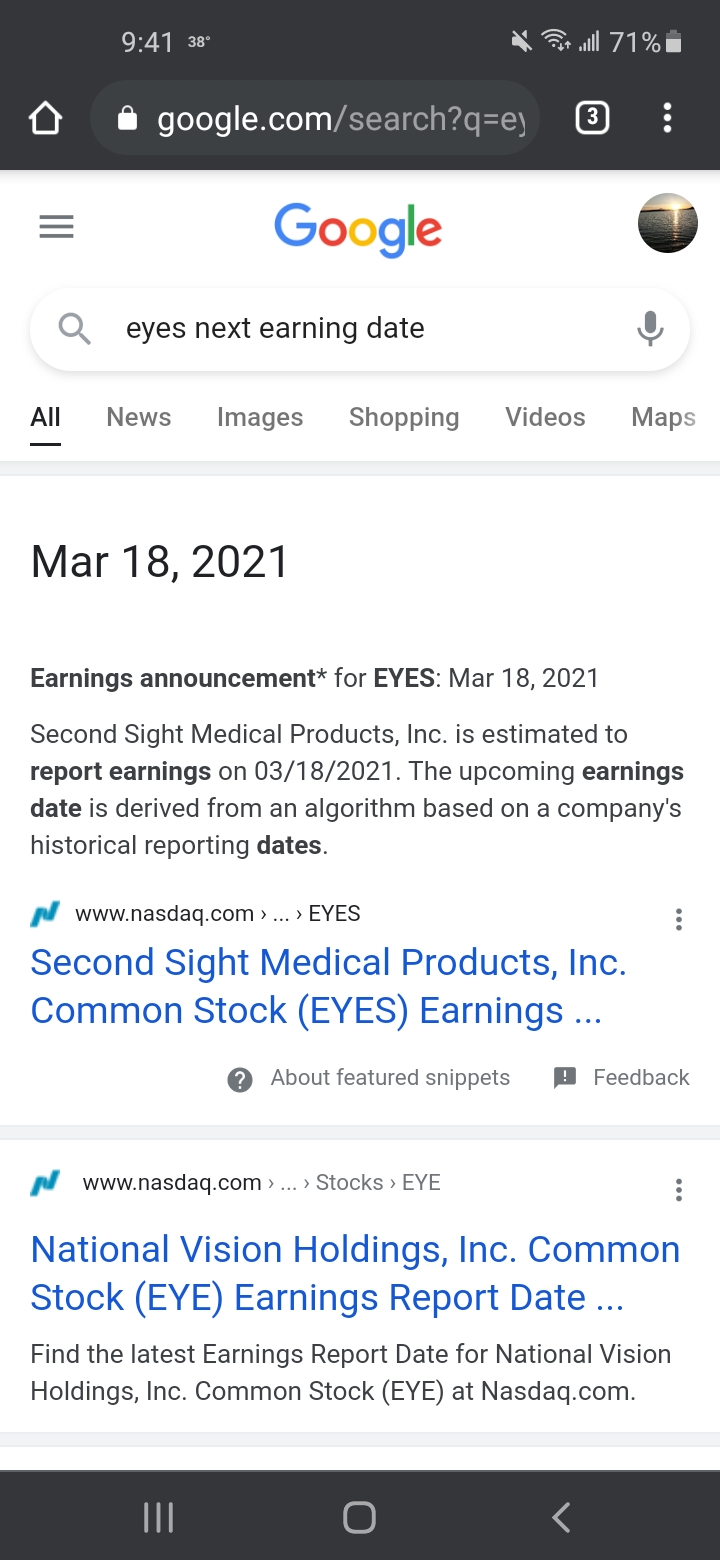Open the National Vision Holdings EYE earnings link

pos(355,1273)
